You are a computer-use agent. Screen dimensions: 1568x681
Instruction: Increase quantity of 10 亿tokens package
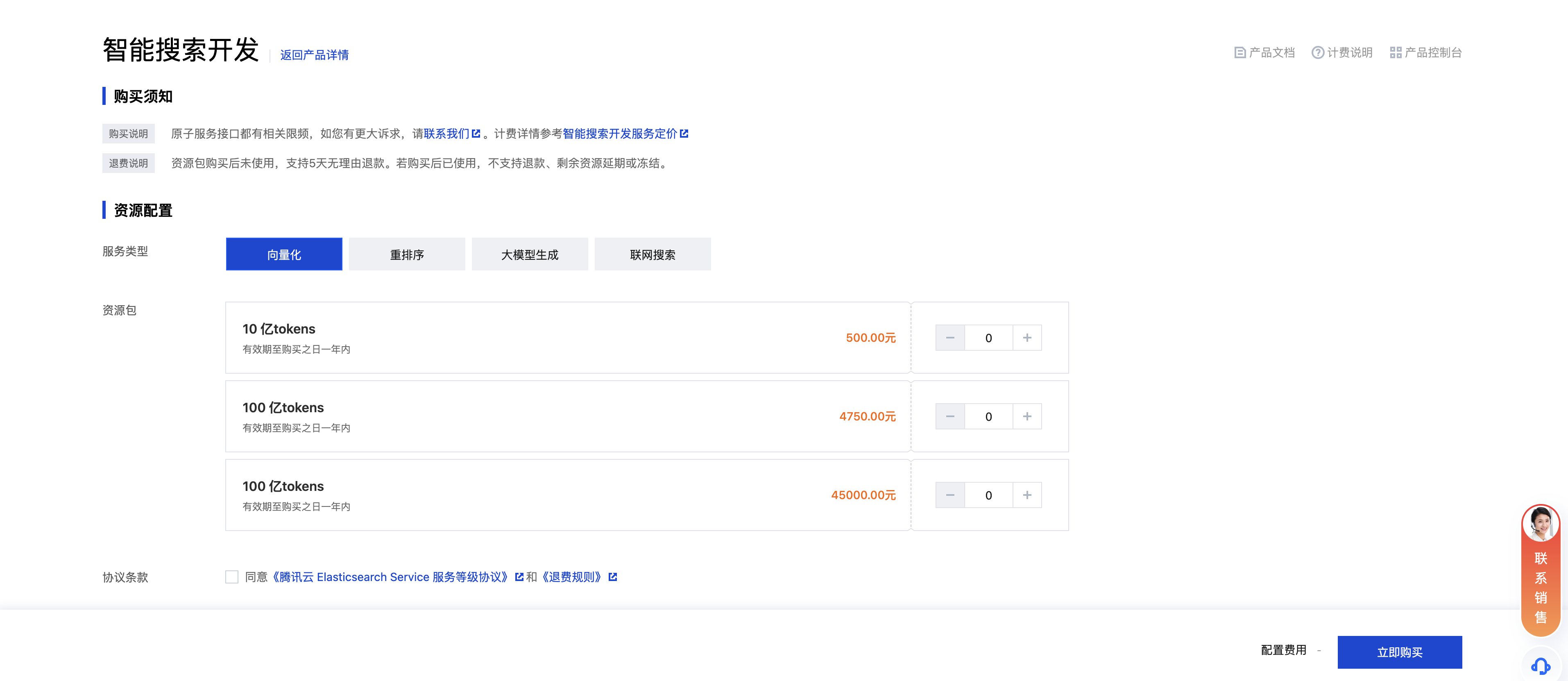click(x=1027, y=338)
